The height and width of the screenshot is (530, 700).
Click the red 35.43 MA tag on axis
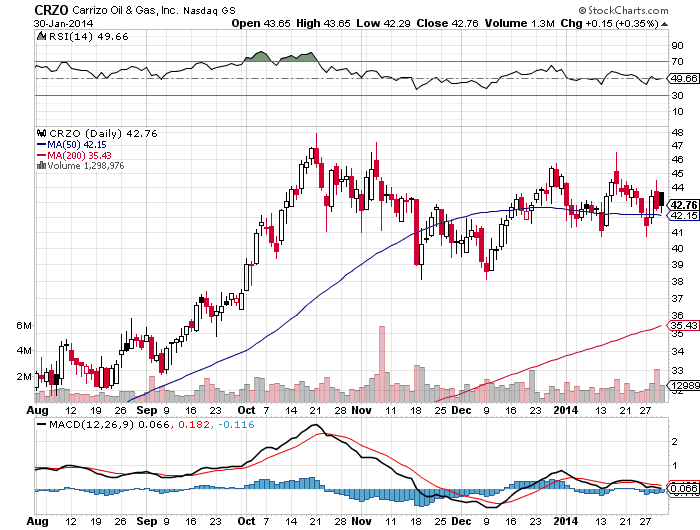[683, 326]
